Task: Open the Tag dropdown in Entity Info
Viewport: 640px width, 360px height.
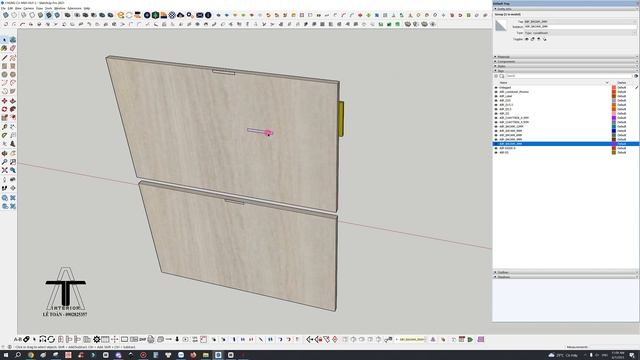Action: coord(580,21)
